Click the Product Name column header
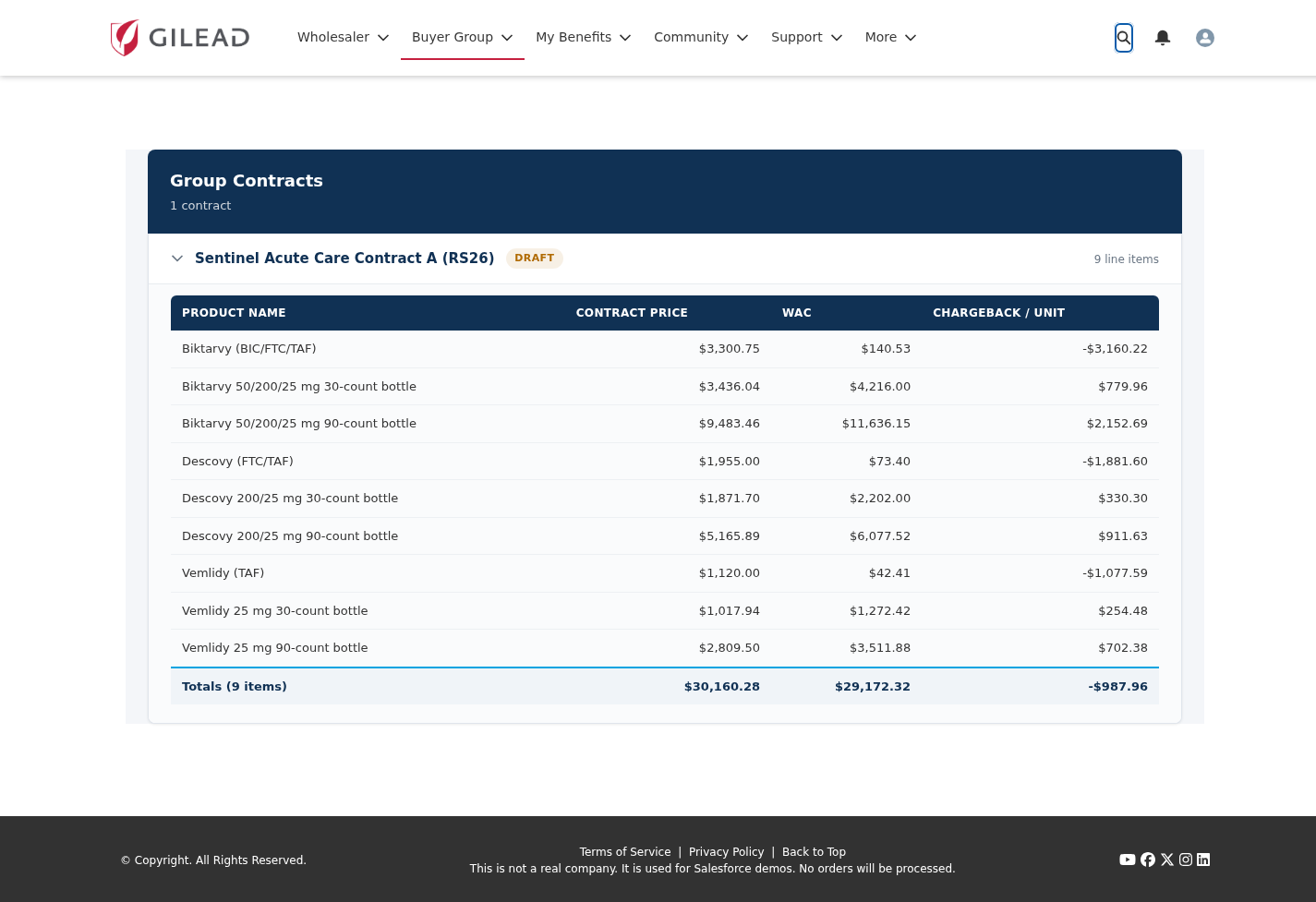This screenshot has width=1316, height=902. coord(234,313)
